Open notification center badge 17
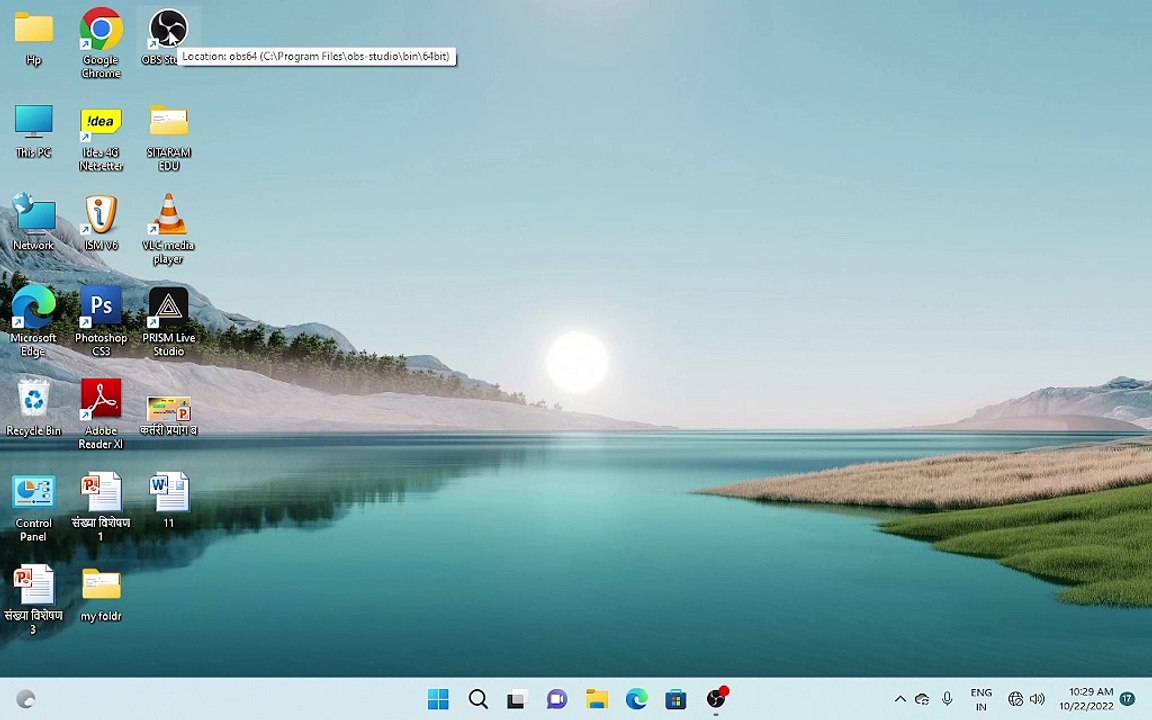The height and width of the screenshot is (720, 1152). (1127, 699)
